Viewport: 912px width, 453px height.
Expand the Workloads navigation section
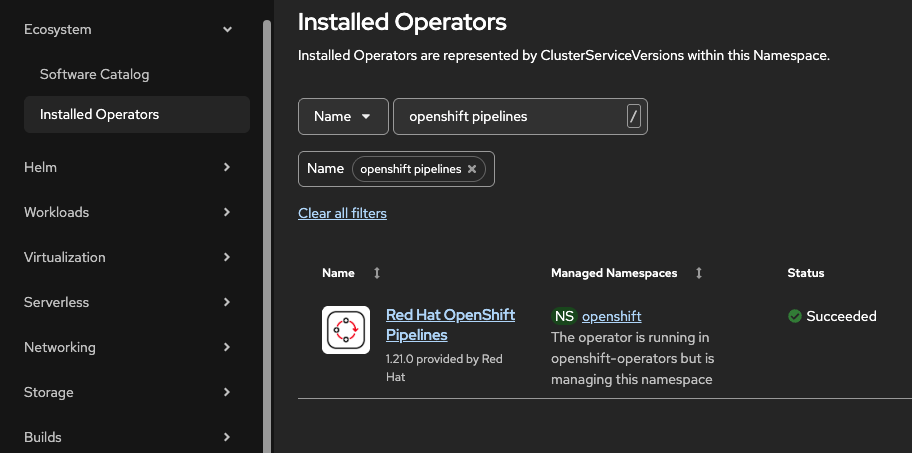tap(227, 212)
